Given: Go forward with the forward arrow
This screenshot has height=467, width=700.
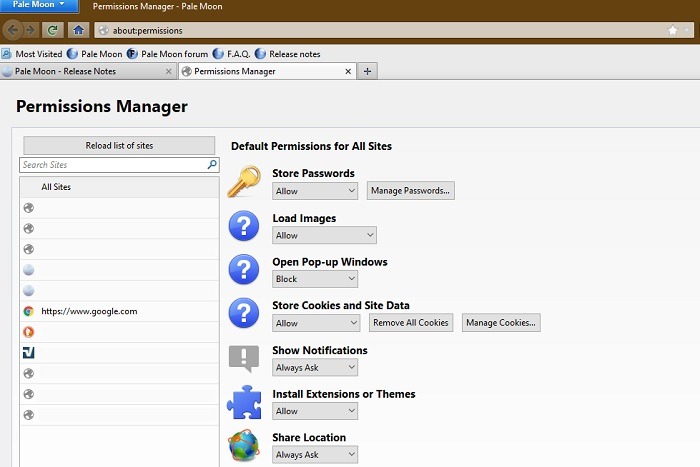Looking at the screenshot, I should pos(30,30).
